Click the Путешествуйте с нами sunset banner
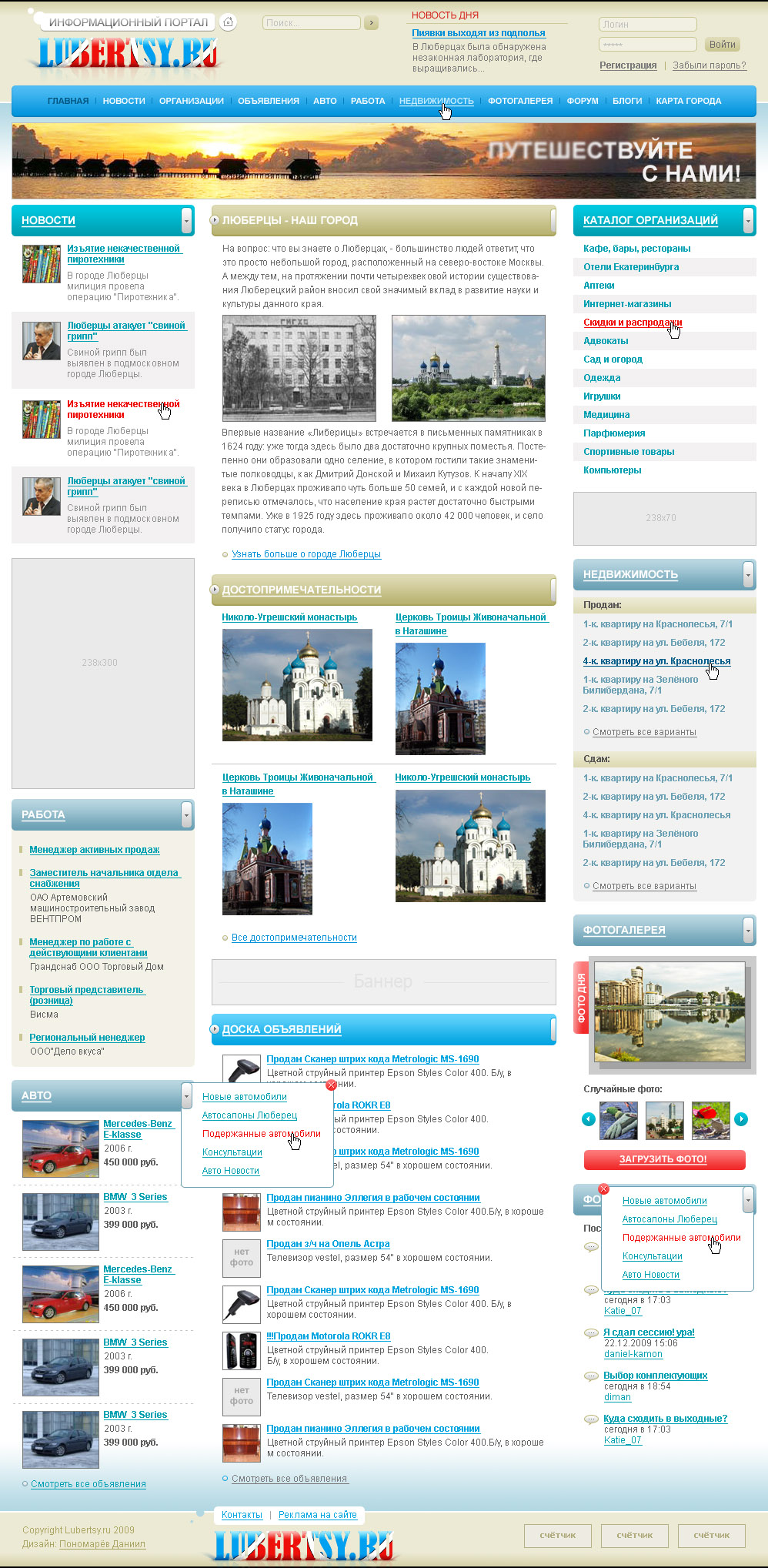Screen dimensions: 768x1568 coord(384,161)
